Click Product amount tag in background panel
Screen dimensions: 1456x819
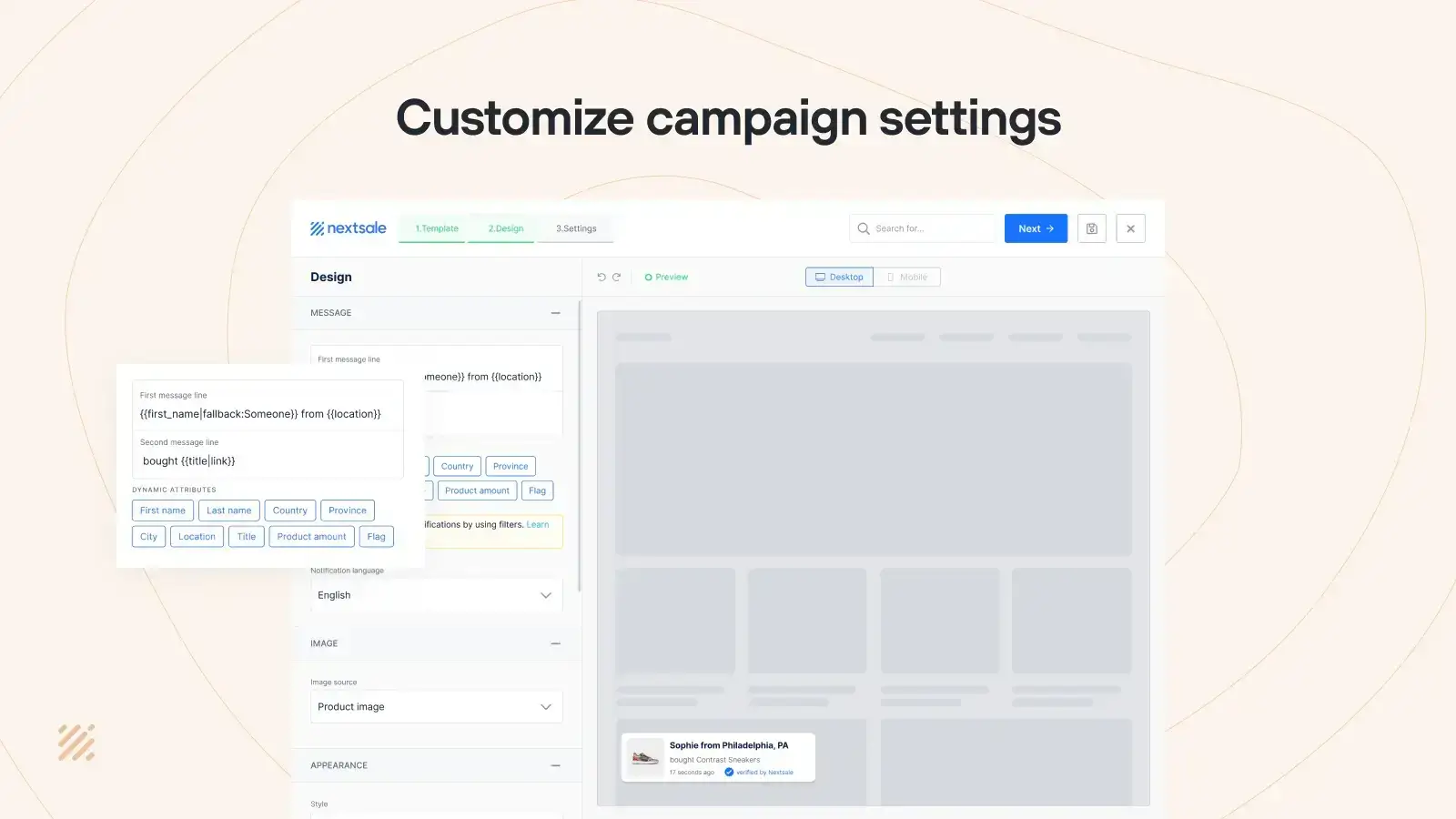[478, 490]
